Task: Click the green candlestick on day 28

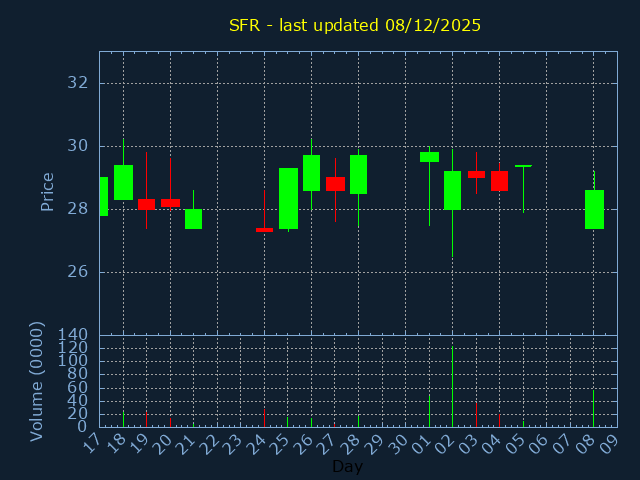Action: (x=358, y=174)
